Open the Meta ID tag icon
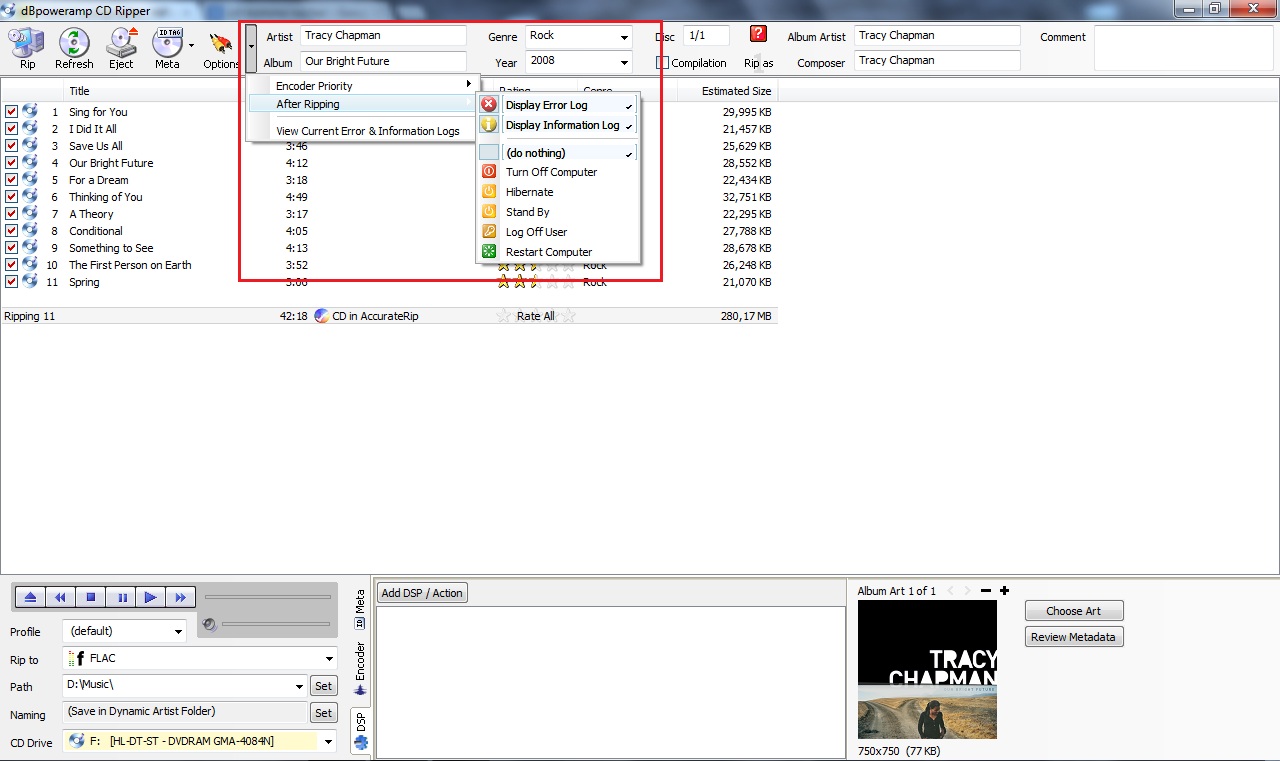This screenshot has height=761, width=1280. pyautogui.click(x=166, y=47)
